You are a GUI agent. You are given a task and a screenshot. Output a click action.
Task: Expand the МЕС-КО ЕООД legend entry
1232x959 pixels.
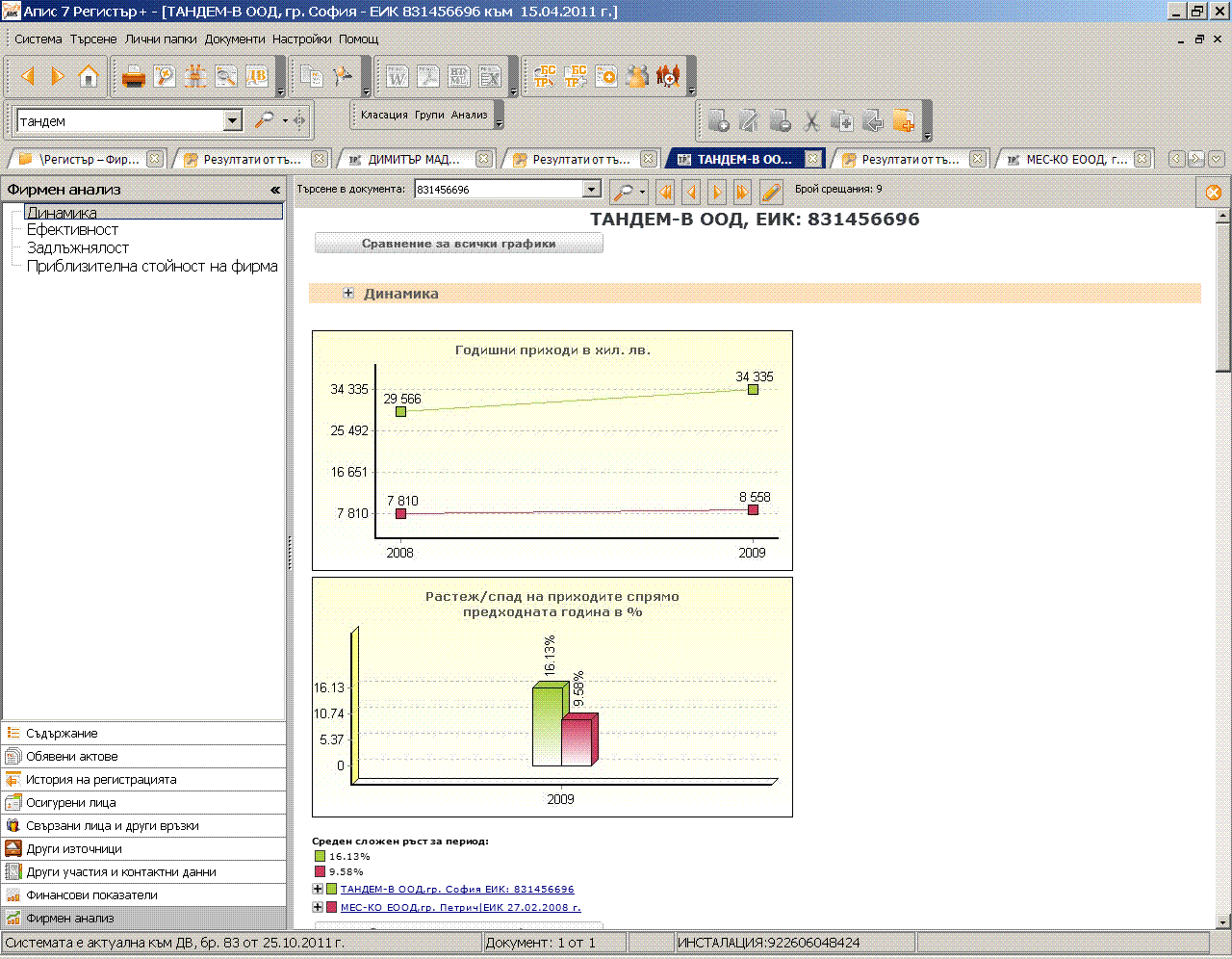(x=318, y=907)
